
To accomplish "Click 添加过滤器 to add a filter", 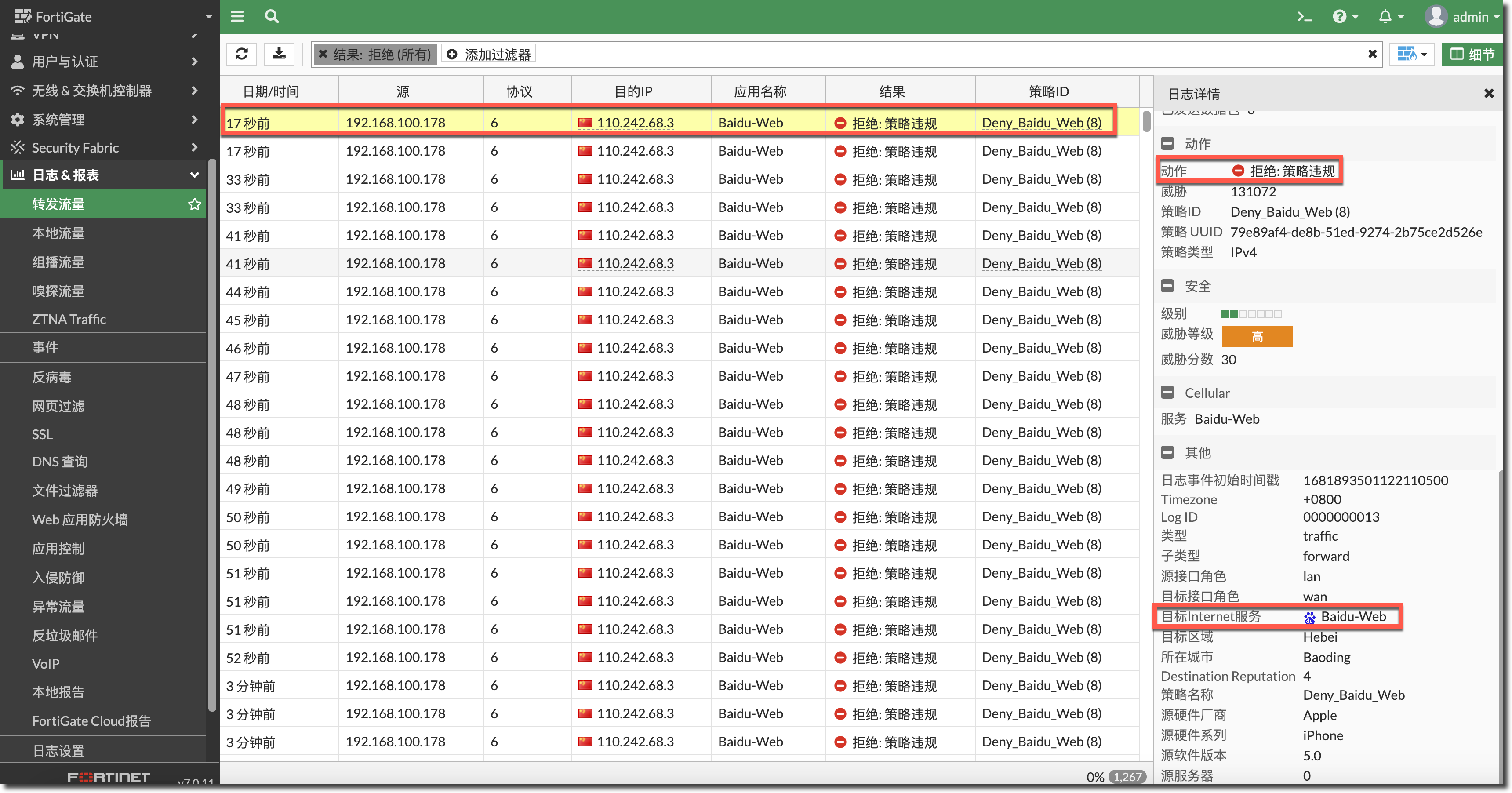I will pos(489,54).
